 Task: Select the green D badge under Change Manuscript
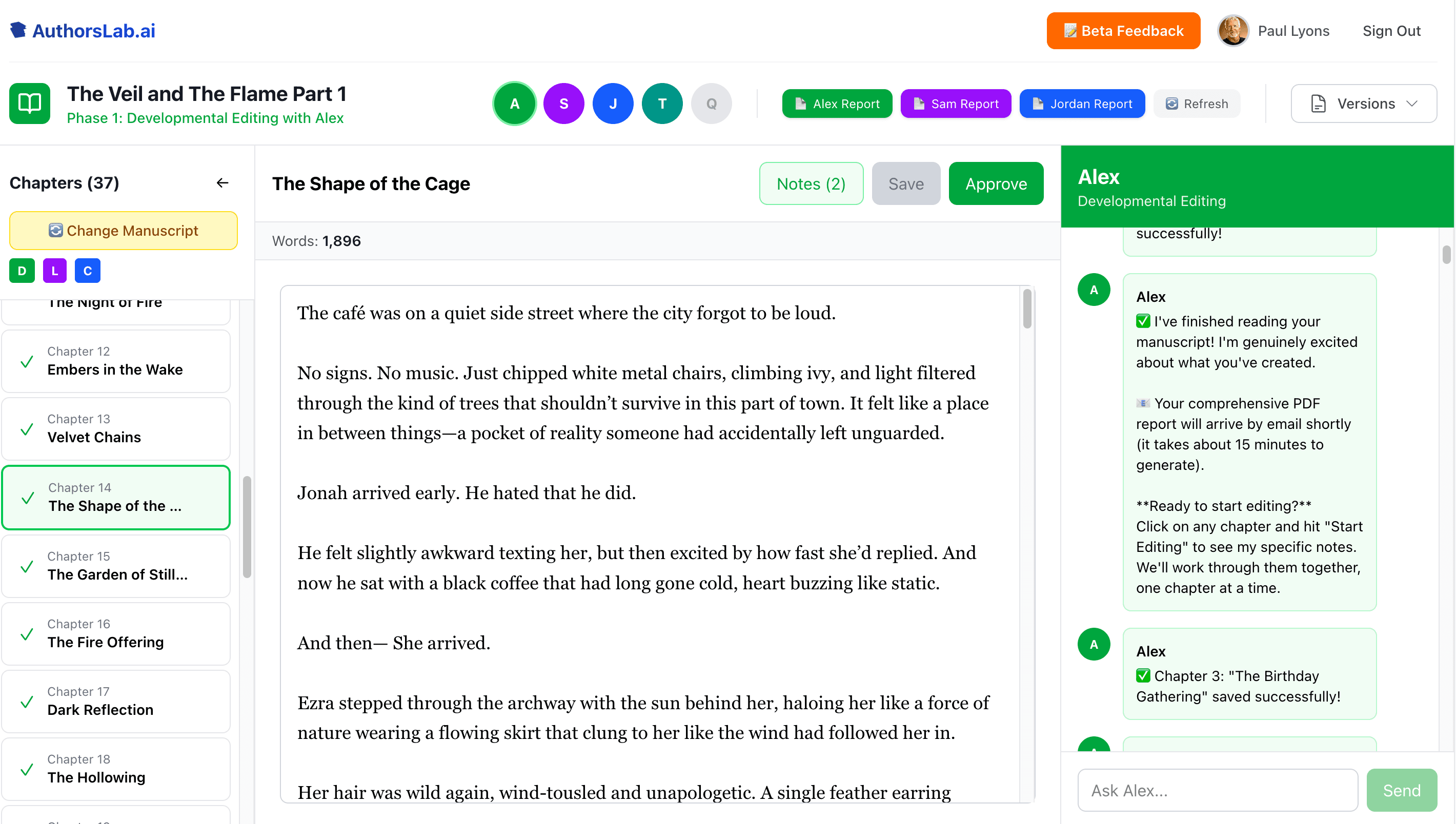click(x=21, y=271)
